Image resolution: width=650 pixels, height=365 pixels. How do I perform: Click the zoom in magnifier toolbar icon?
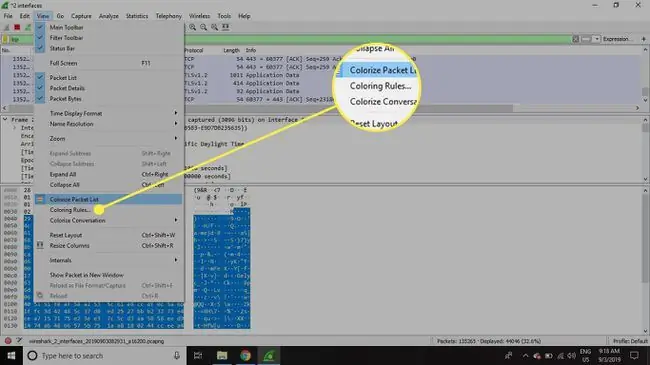193,27
